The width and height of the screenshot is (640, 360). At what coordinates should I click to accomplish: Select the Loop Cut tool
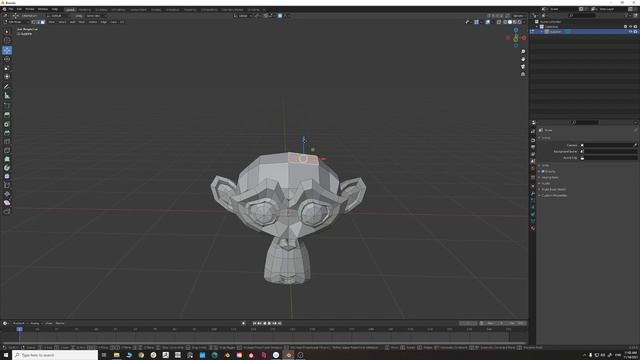[7, 142]
